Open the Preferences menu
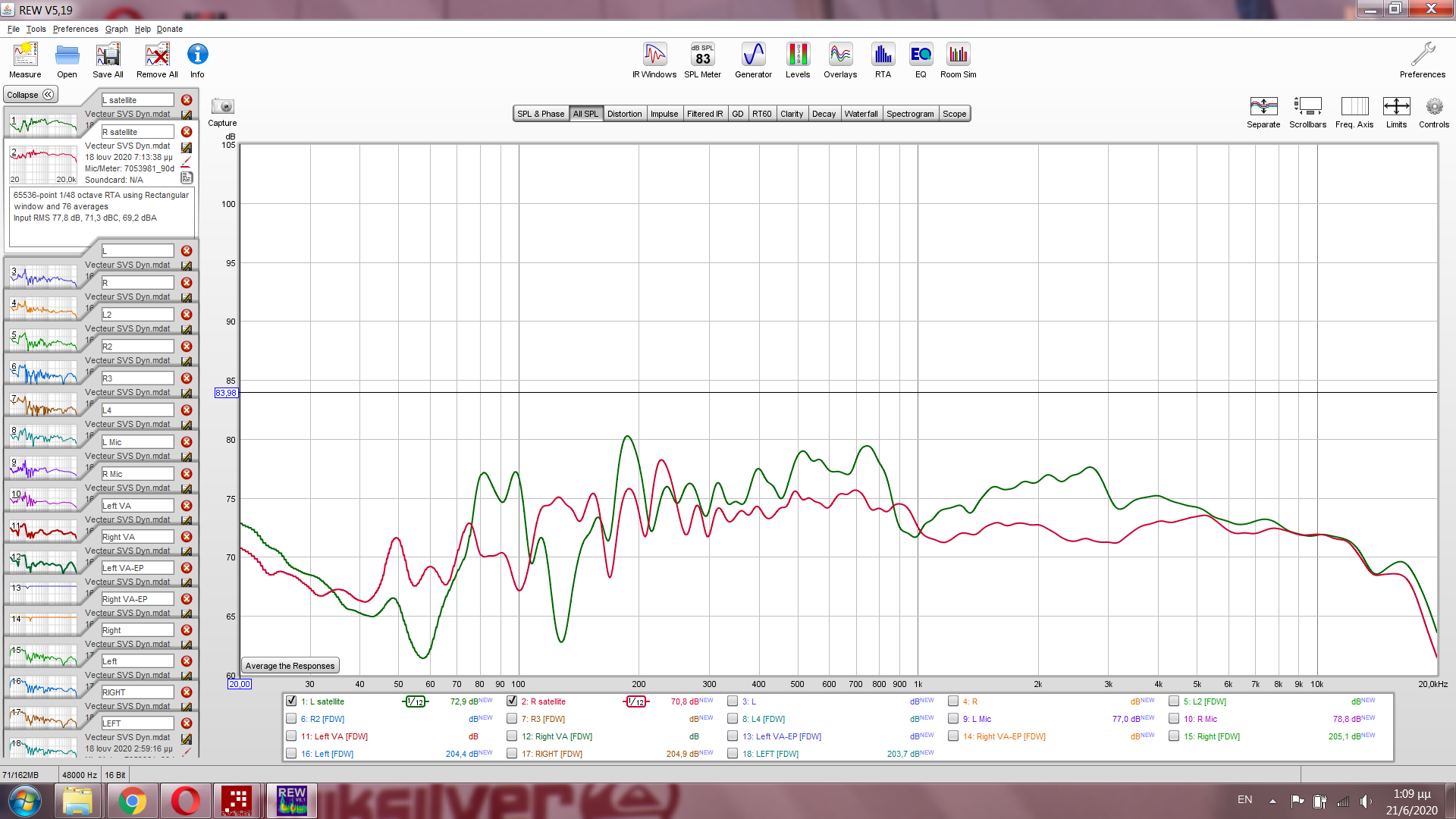 (75, 29)
